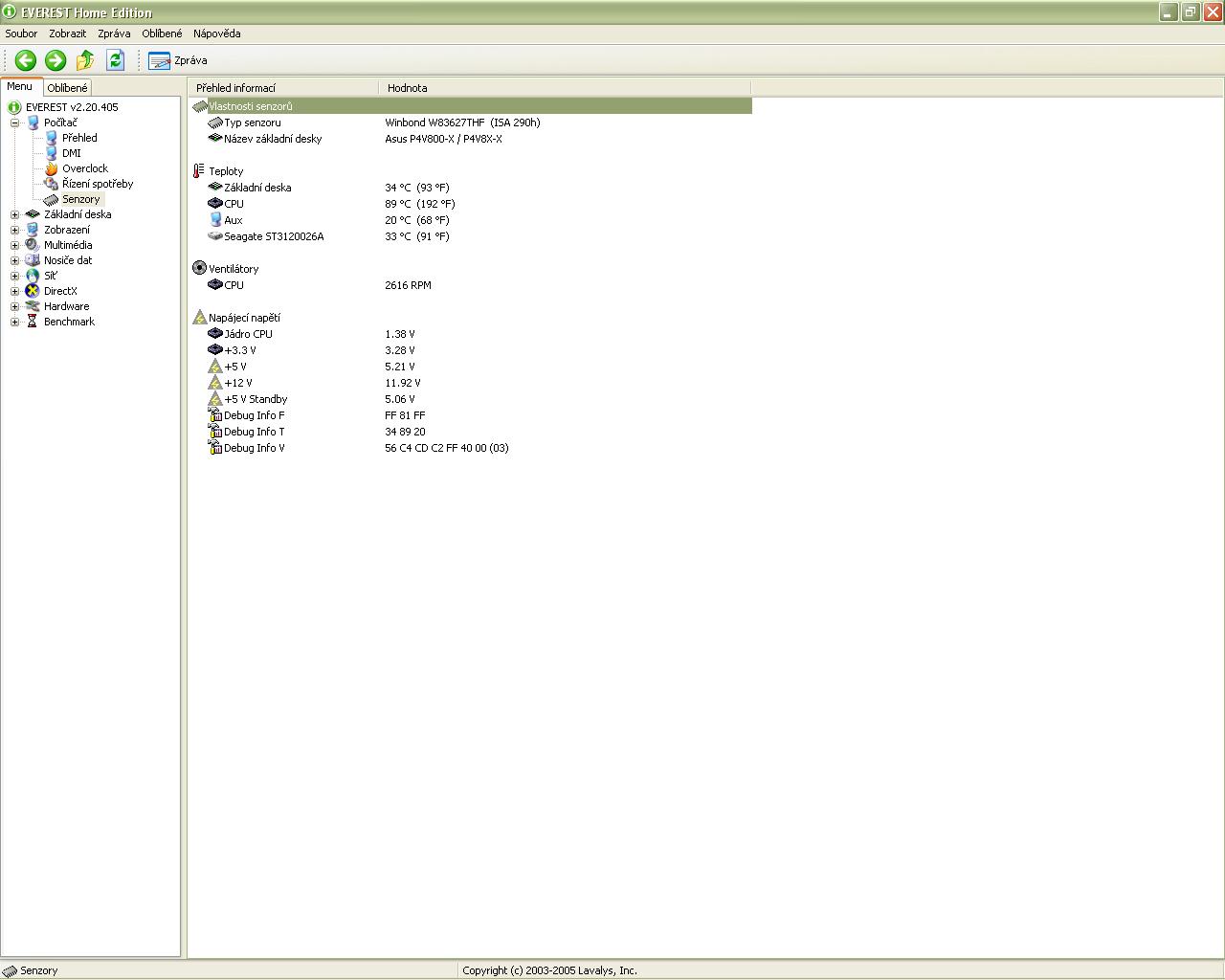Open the Nápověda menu

tap(217, 33)
